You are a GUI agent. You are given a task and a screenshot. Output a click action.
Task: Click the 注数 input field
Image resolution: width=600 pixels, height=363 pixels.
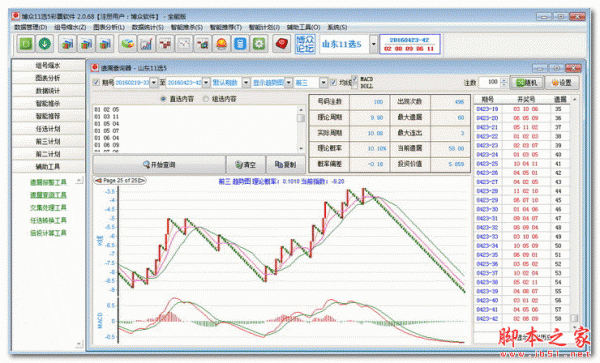[x=489, y=82]
